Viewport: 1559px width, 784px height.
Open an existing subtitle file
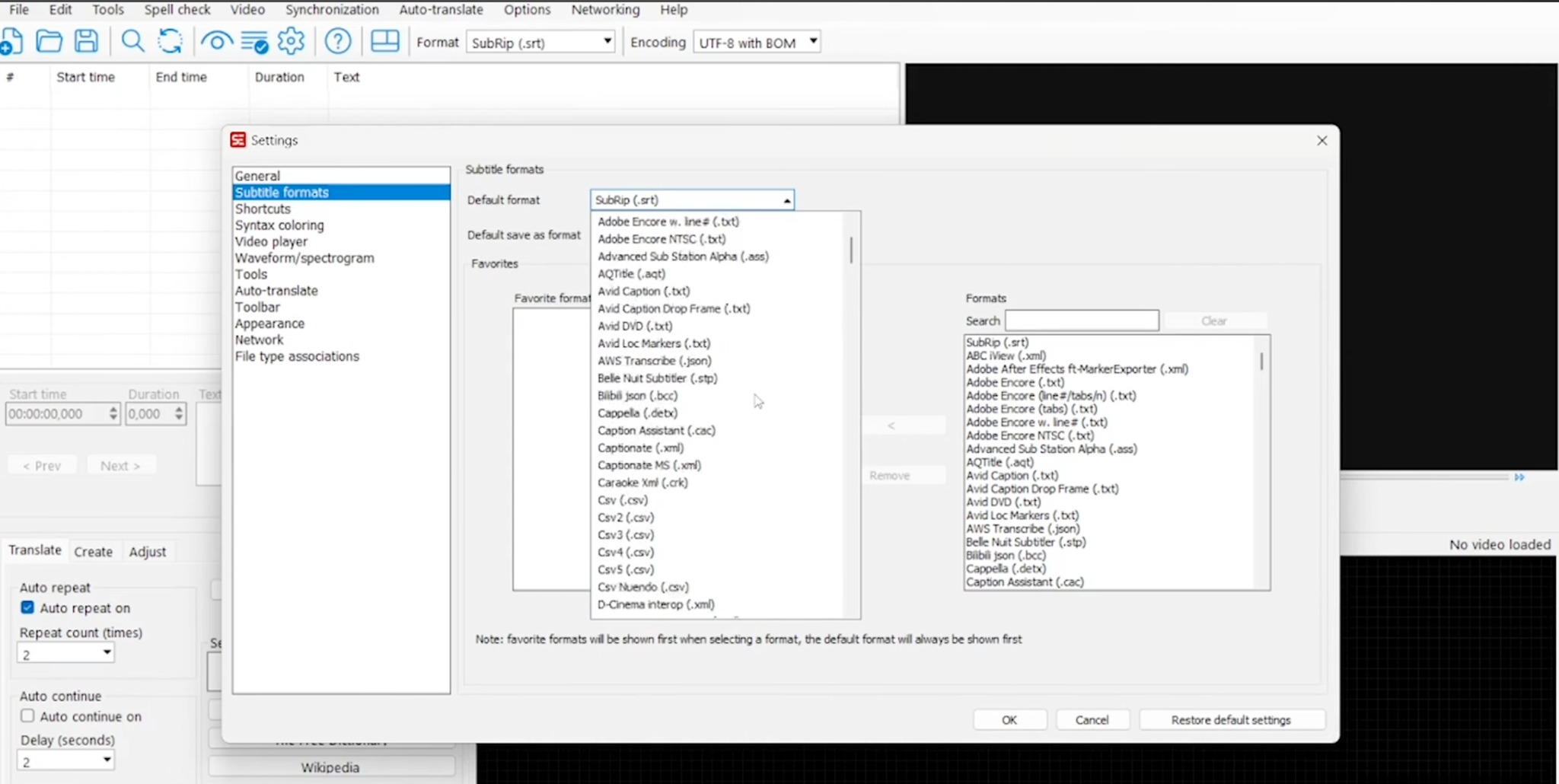click(49, 41)
